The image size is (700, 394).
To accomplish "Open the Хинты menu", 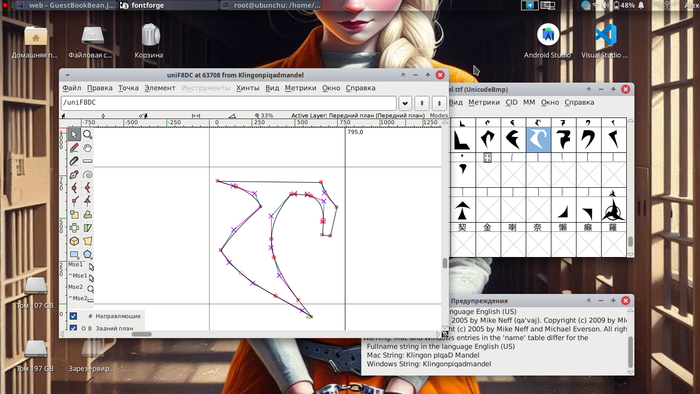I will (247, 88).
